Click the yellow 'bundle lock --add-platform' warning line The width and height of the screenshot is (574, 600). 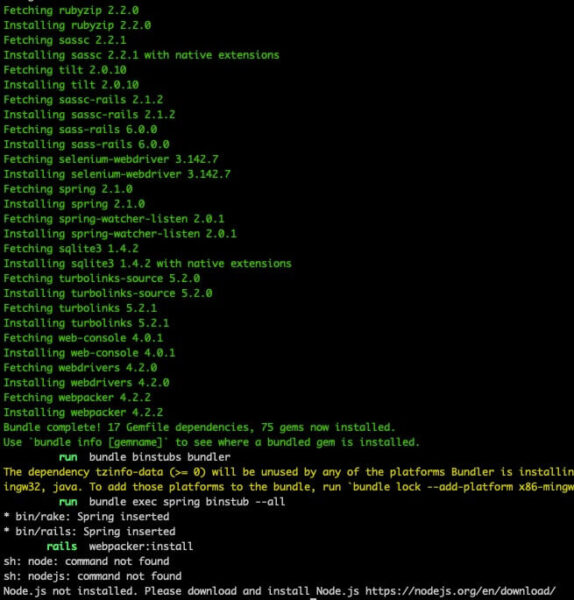click(x=289, y=488)
